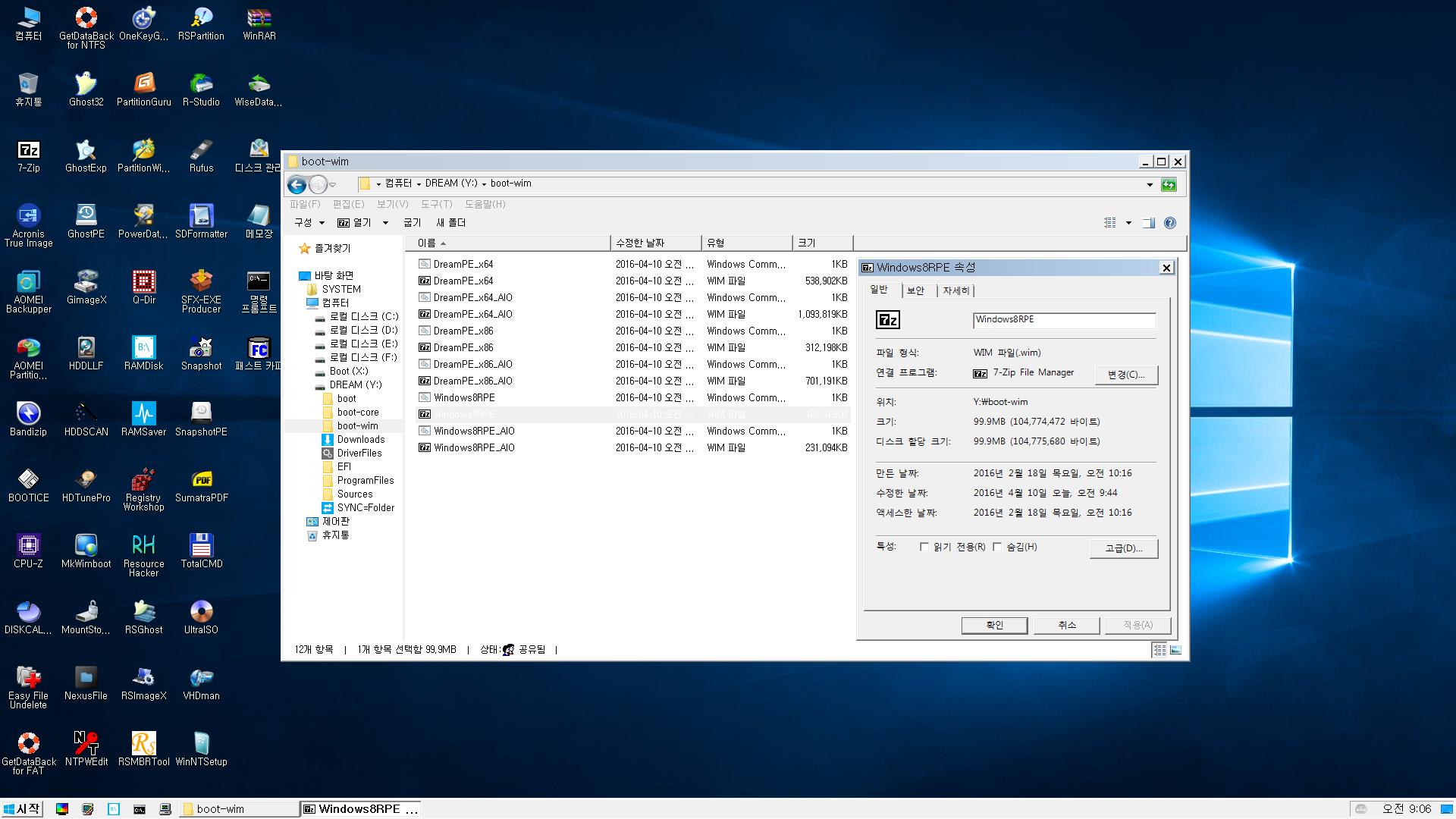This screenshot has width=1456, height=819.
Task: Select the DriverFiles folder in tree
Action: (x=359, y=453)
